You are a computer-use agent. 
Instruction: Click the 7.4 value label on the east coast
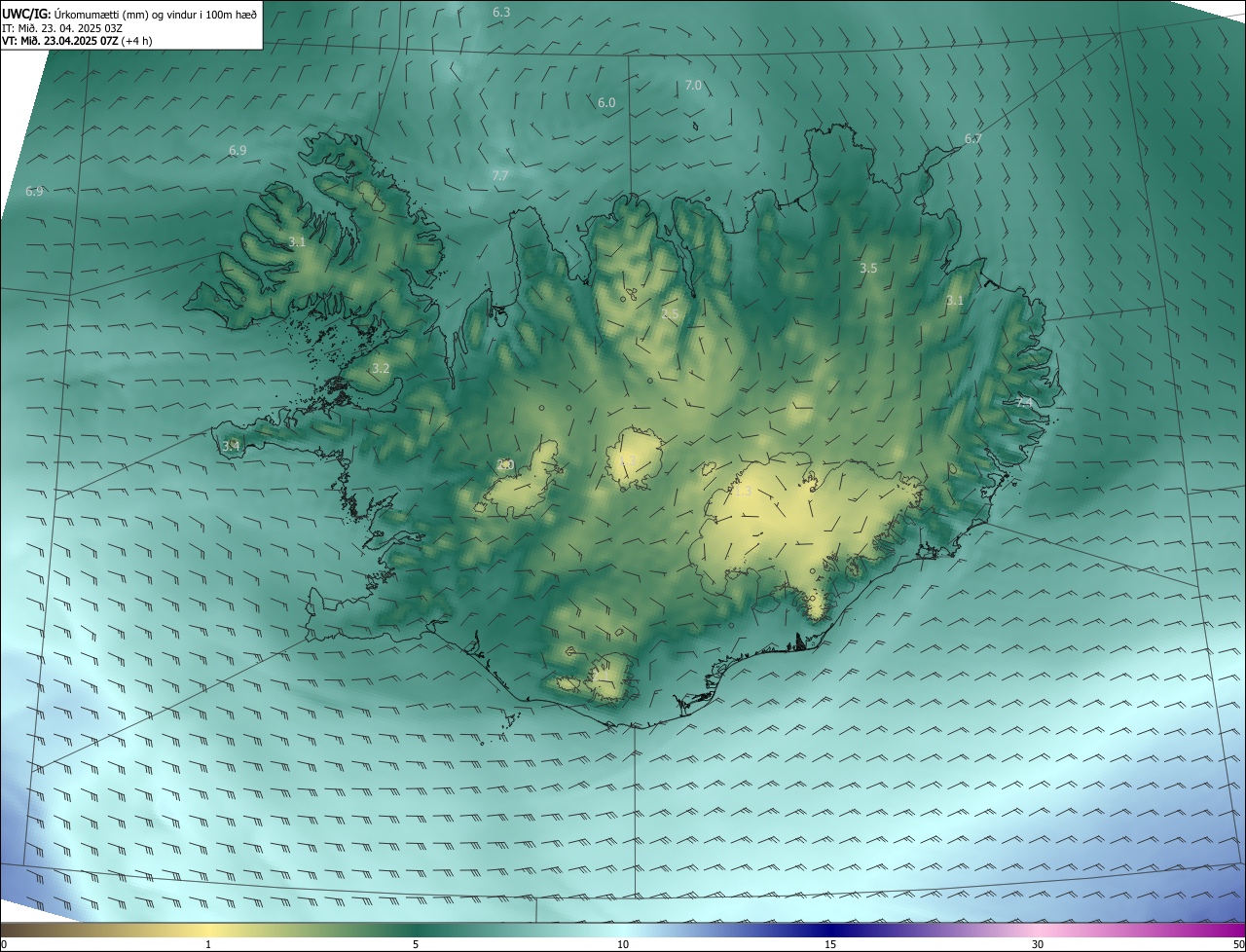pyautogui.click(x=1024, y=401)
